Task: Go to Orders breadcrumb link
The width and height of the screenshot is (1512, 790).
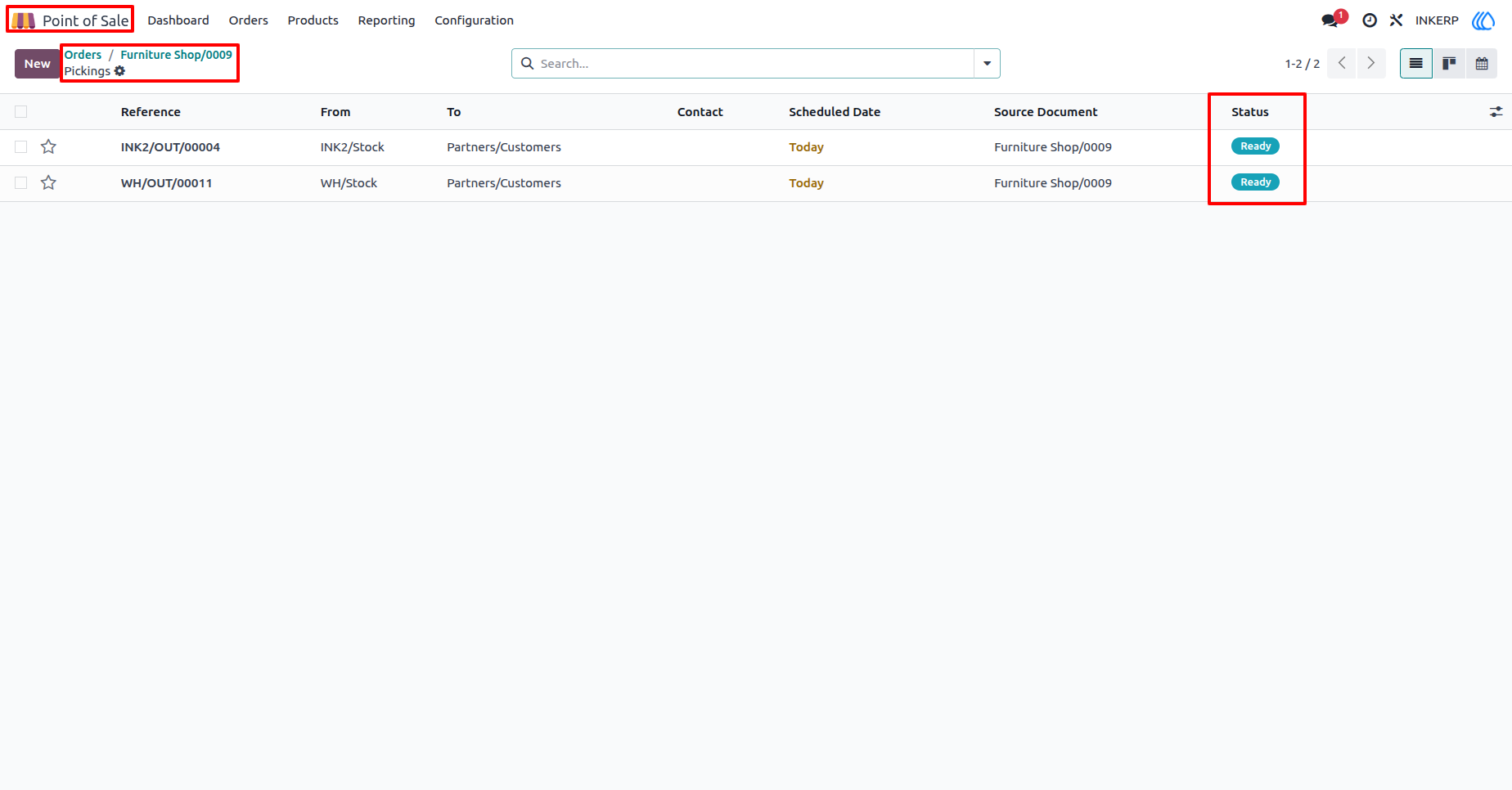Action: (x=83, y=55)
